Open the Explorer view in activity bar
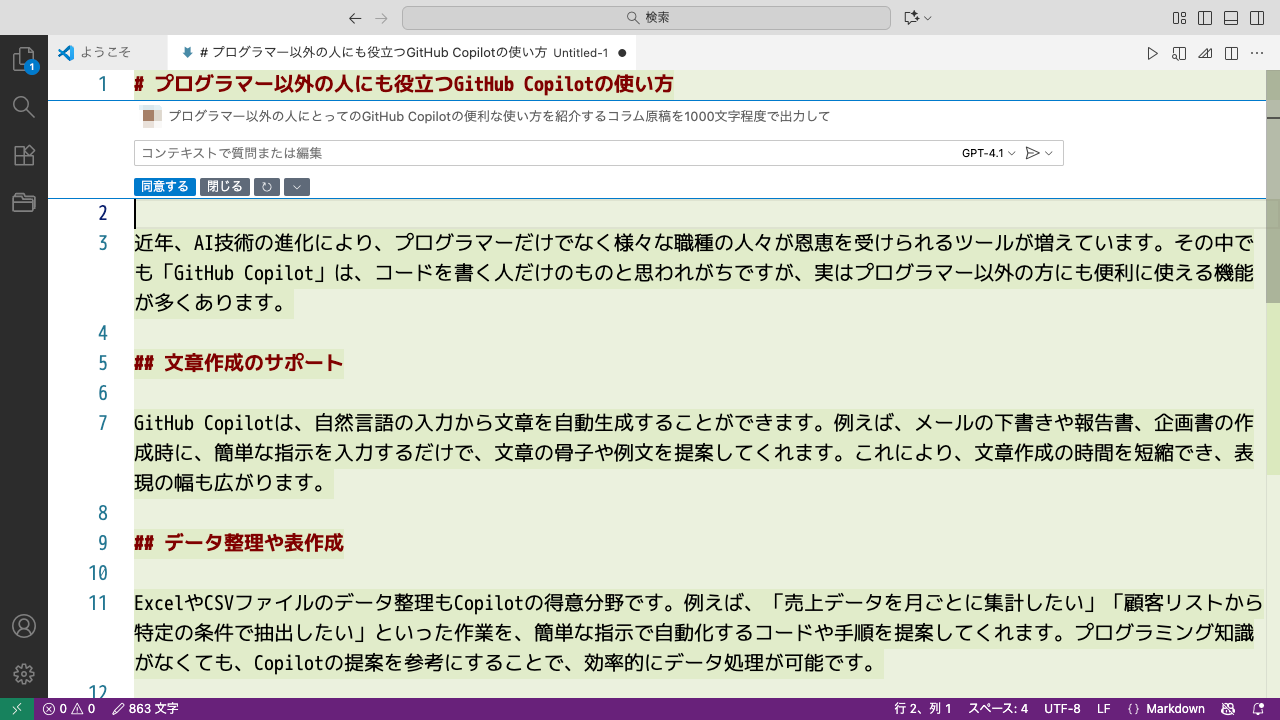1280x720 pixels. coord(23,60)
